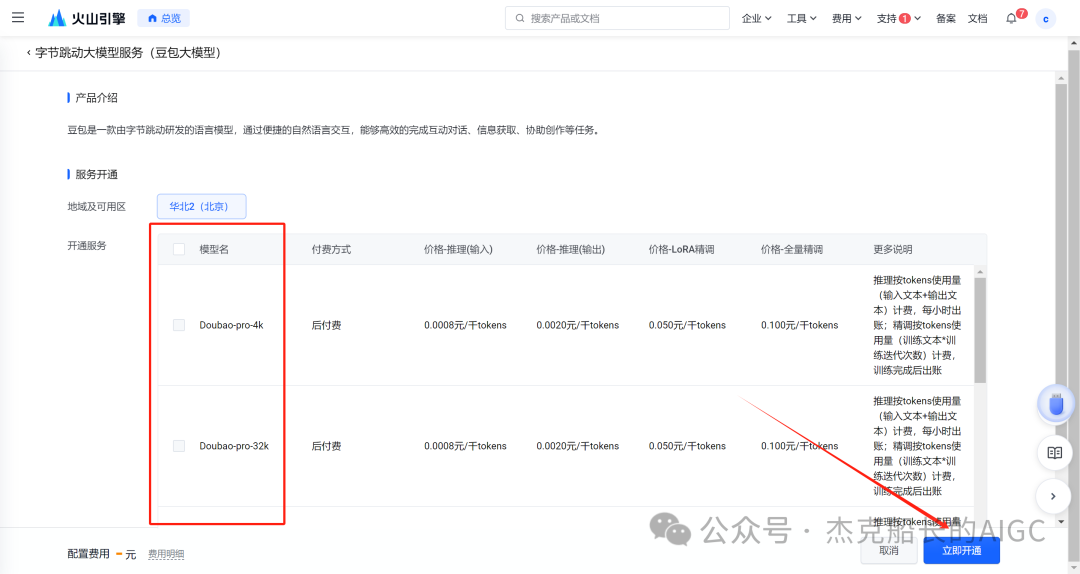Click the 价格-推理(输出) column header

coord(570,249)
